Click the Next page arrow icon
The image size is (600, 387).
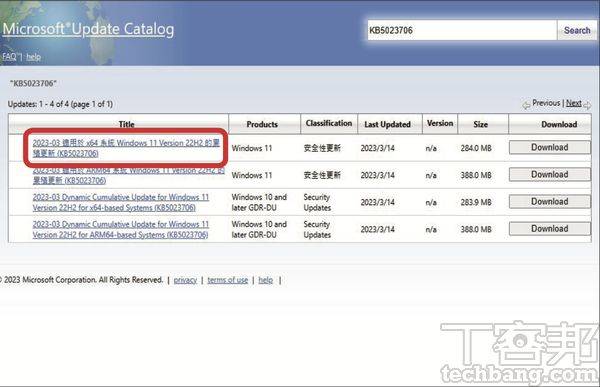(x=587, y=105)
